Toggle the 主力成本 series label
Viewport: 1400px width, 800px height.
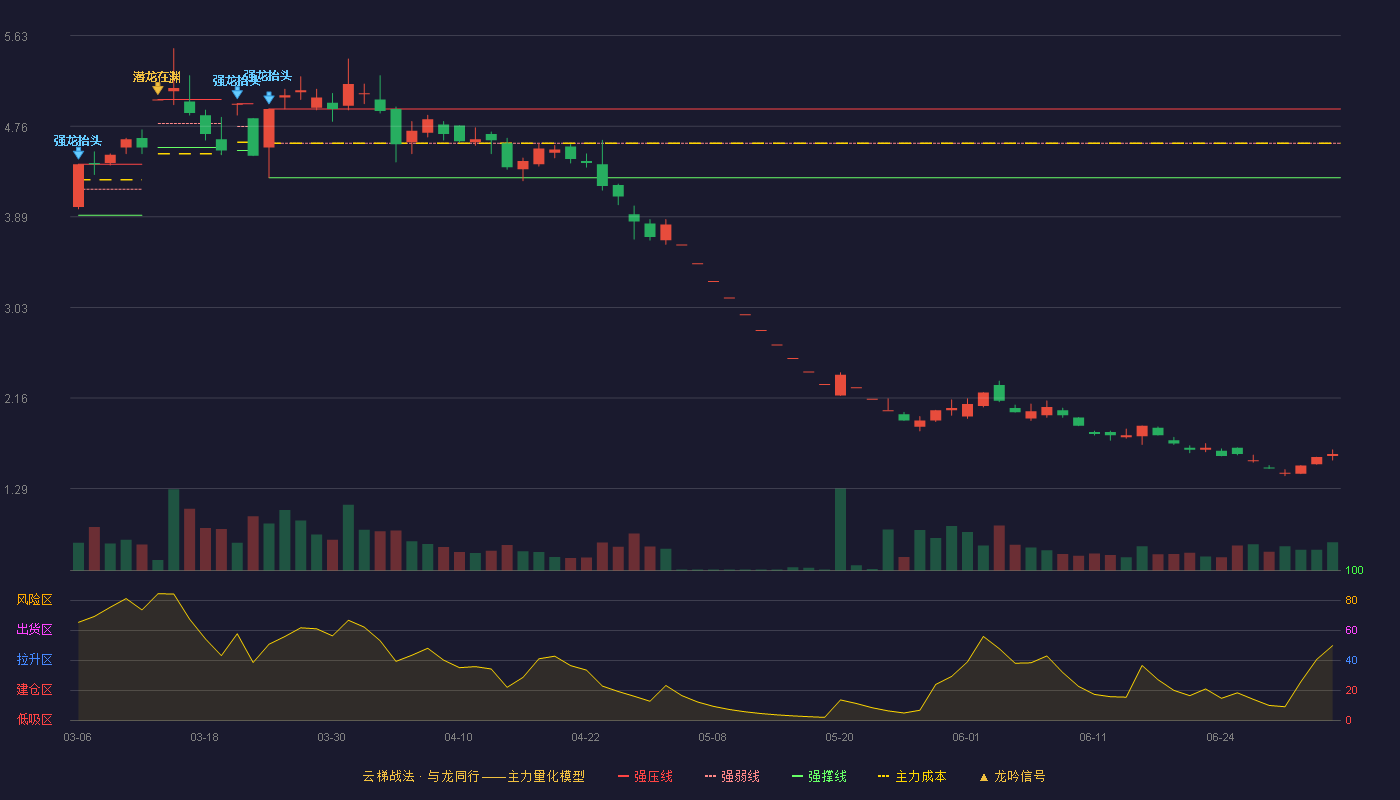pyautogui.click(x=920, y=777)
